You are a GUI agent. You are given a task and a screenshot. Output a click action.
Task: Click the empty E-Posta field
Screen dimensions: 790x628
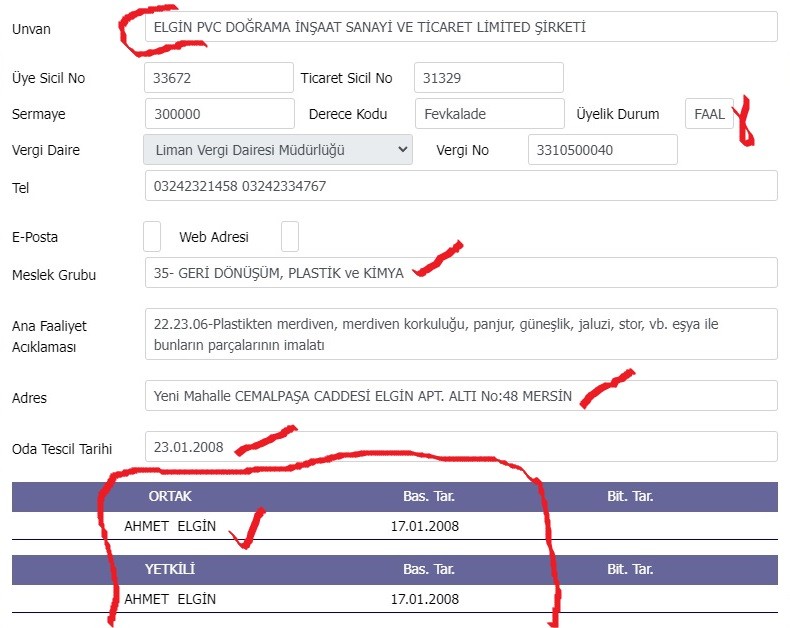[152, 236]
